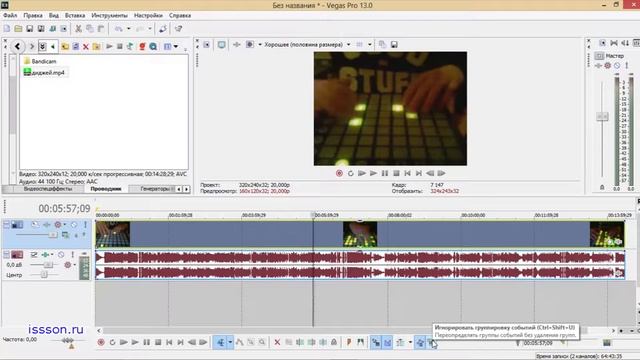Click the New project icon
The width and height of the screenshot is (640, 360).
click(x=7, y=29)
